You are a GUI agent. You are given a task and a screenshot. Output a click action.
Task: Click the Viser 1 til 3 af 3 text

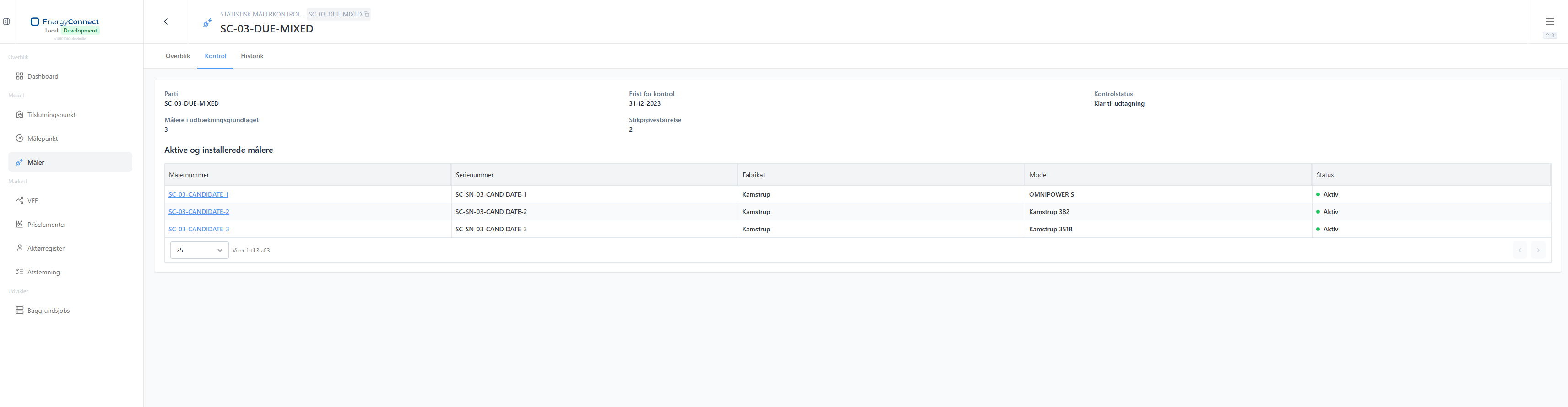(251, 251)
